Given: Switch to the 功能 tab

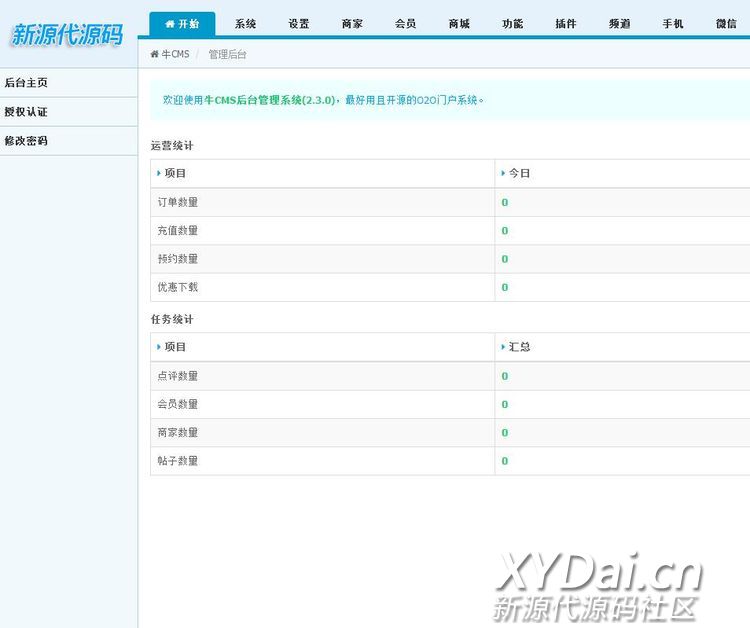Looking at the screenshot, I should tap(512, 24).
